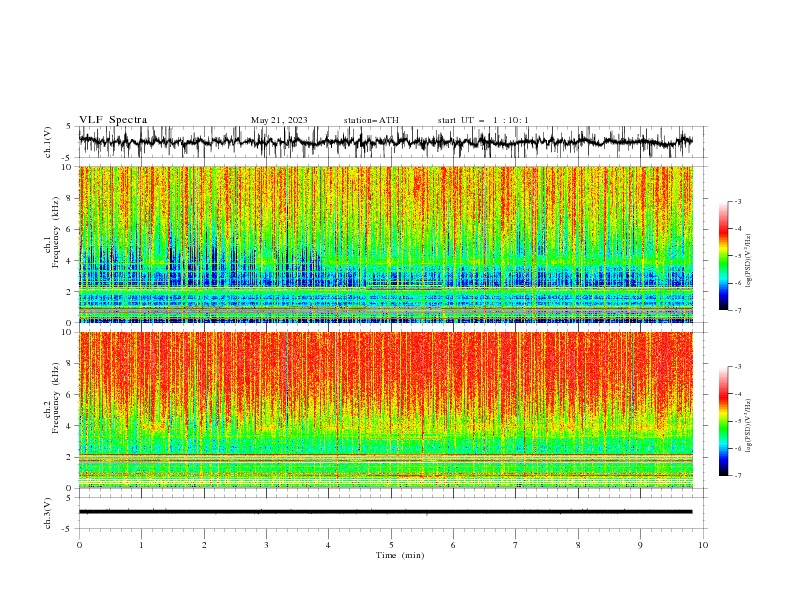Click inside the ch.1 spectrogram panel

click(386, 244)
